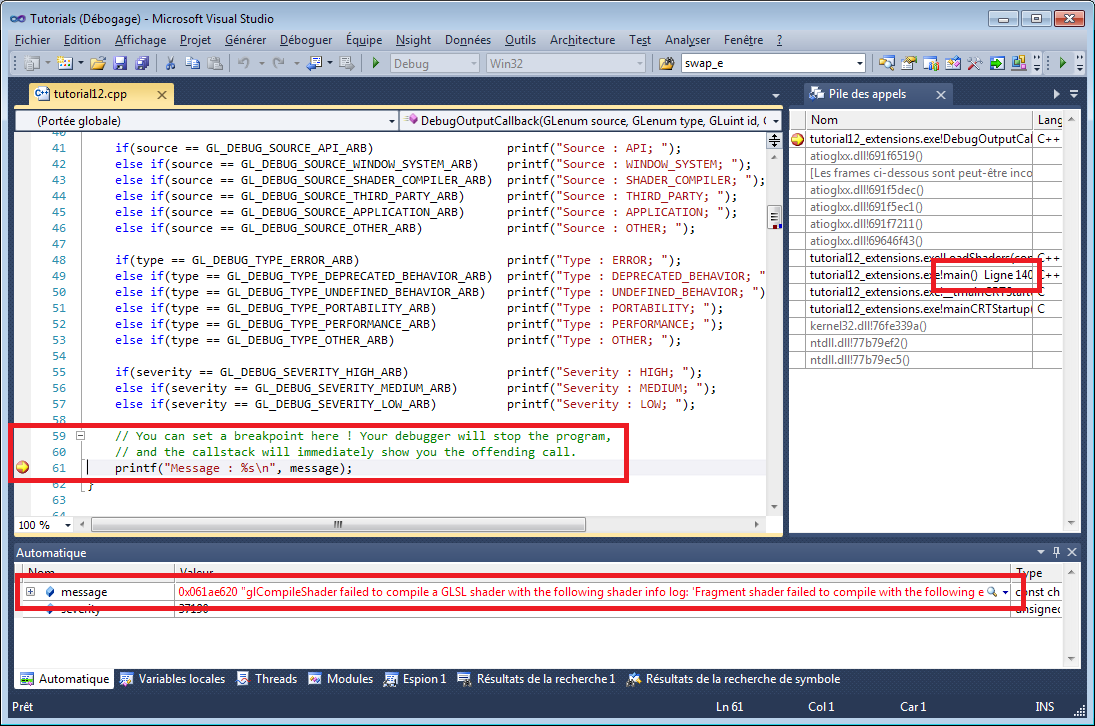Start debugging with green play icon

pos(376,64)
